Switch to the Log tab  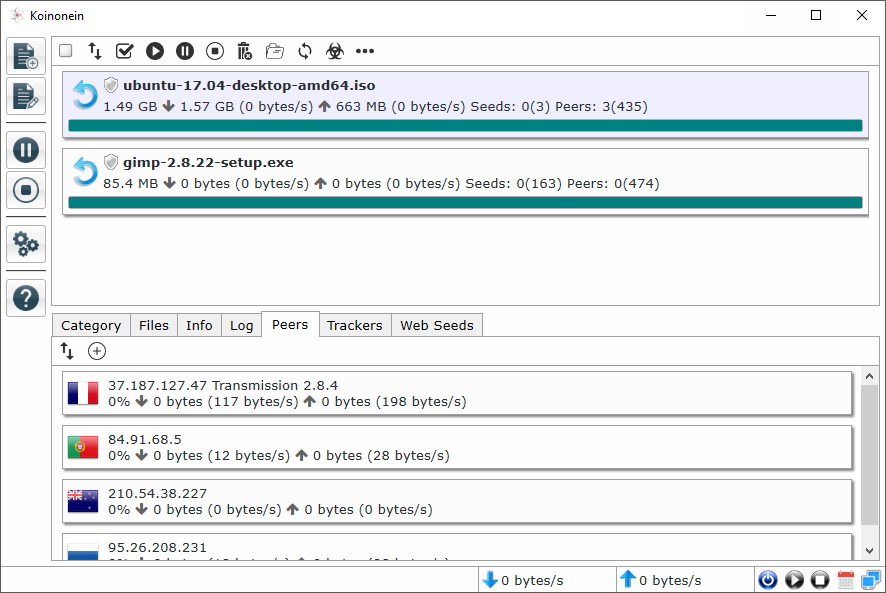[x=241, y=325]
